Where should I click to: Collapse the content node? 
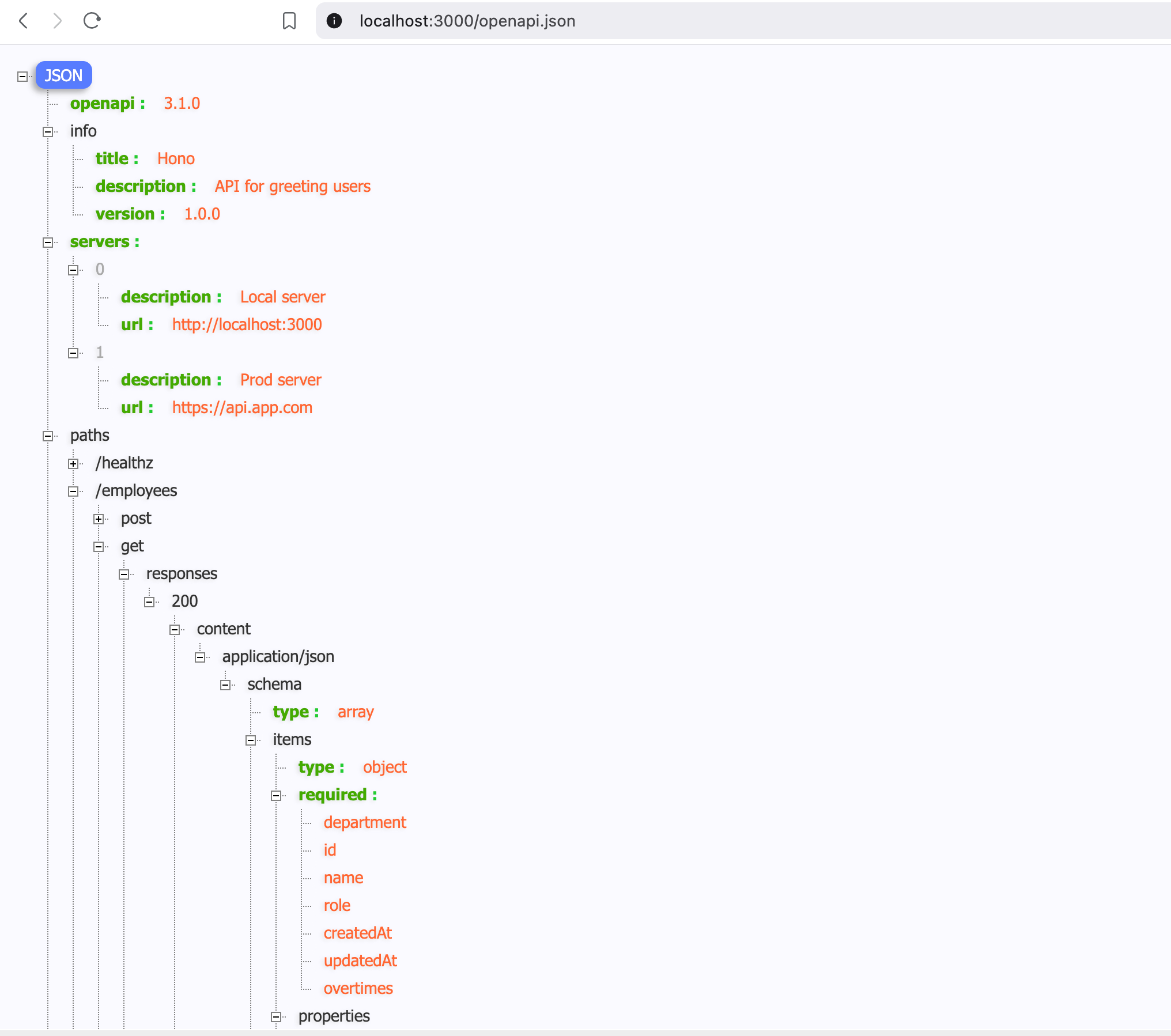[x=175, y=629]
